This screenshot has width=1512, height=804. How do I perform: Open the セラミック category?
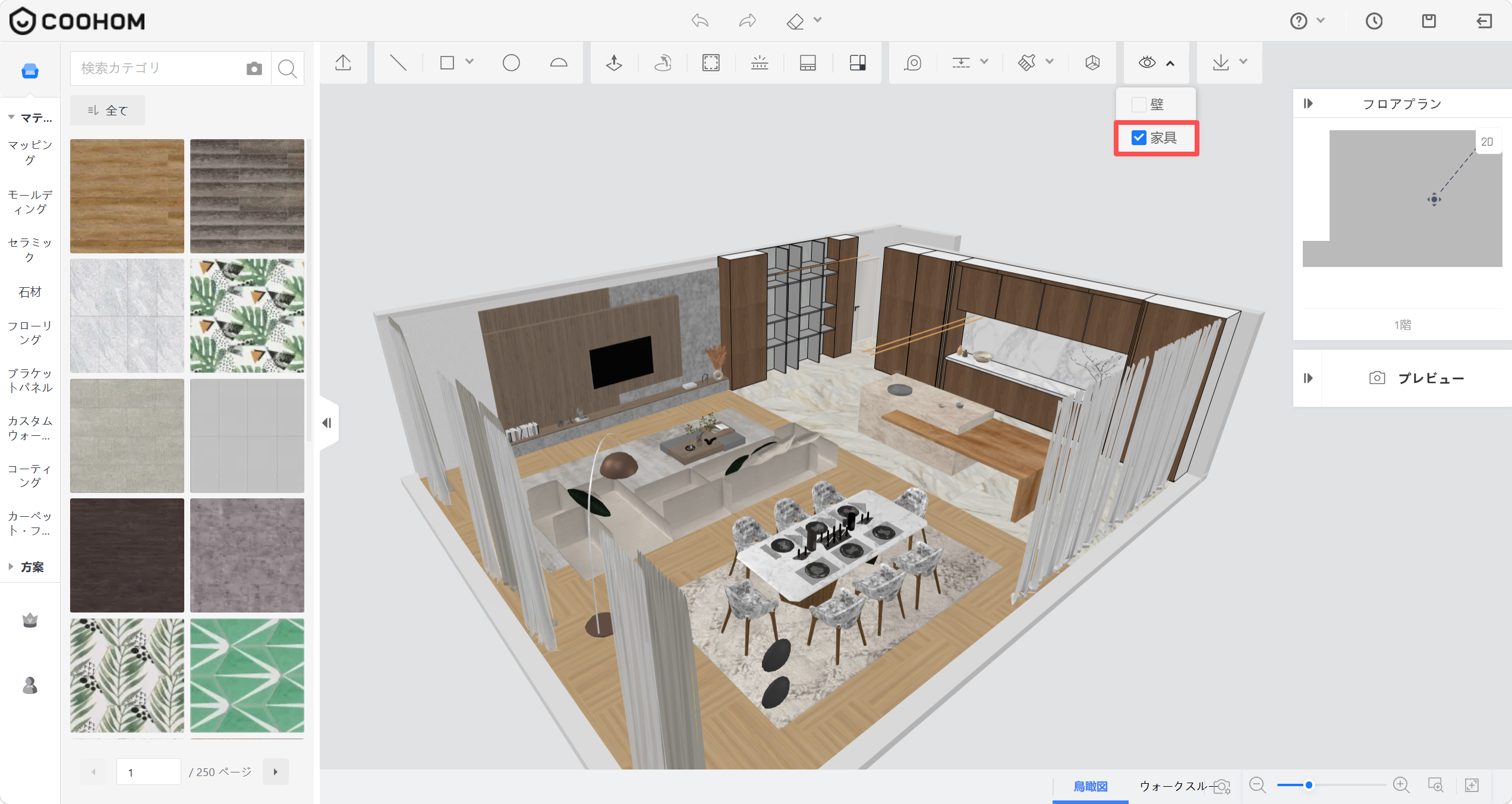(x=30, y=250)
